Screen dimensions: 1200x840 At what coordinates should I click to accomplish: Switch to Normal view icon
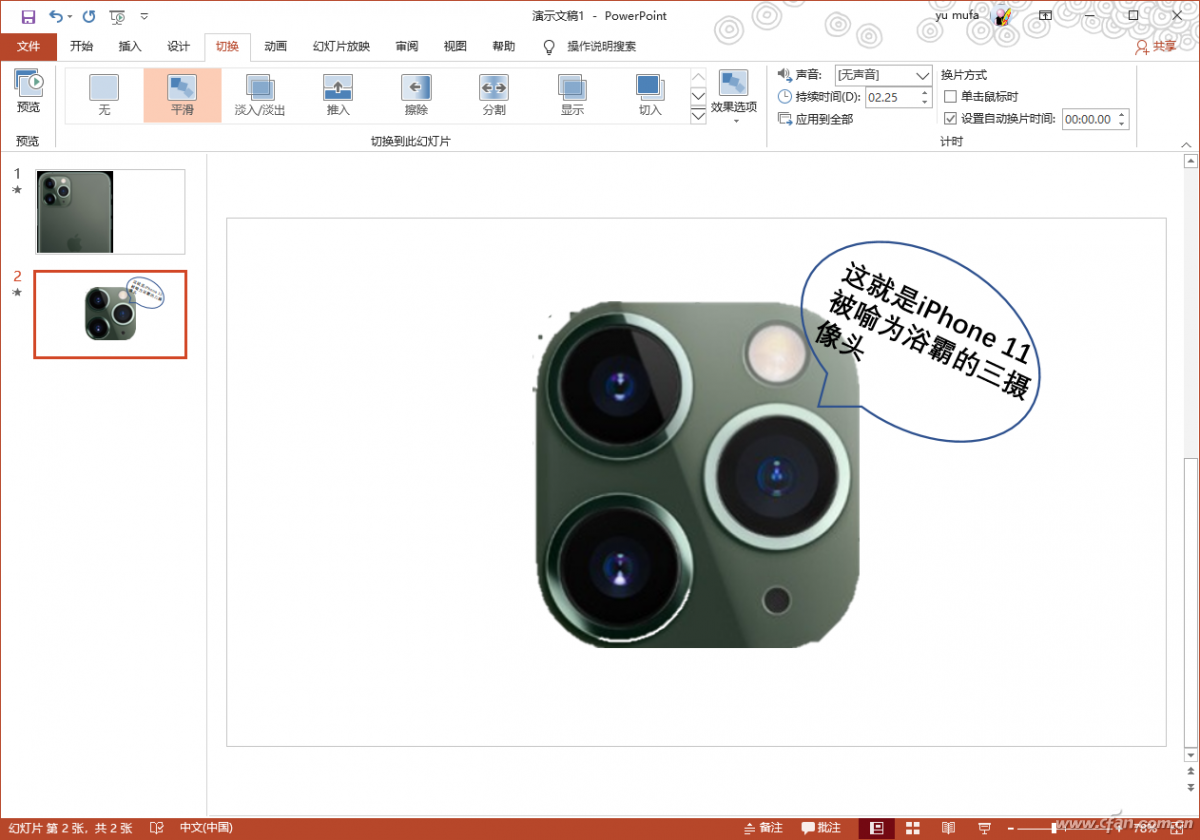[x=877, y=828]
